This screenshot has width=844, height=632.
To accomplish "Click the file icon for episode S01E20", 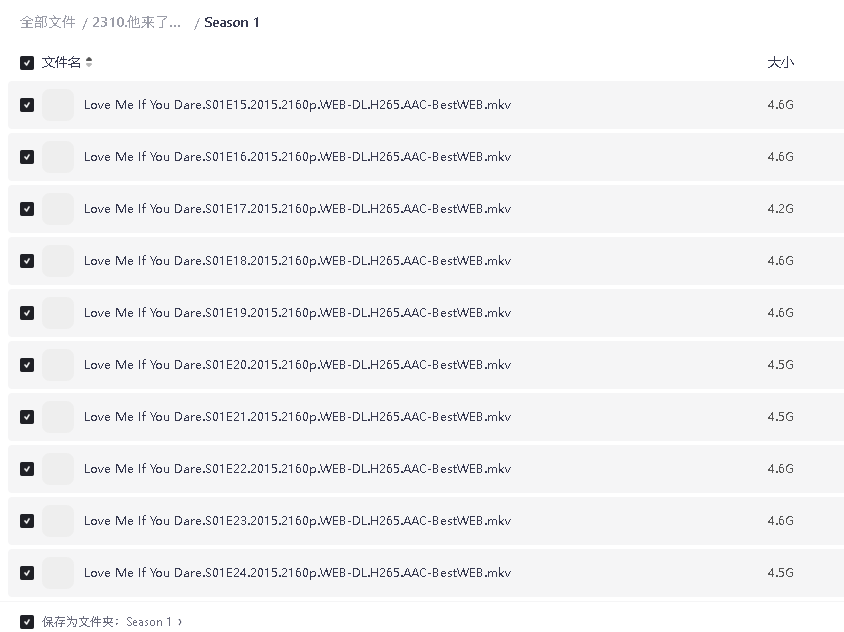I will click(58, 365).
